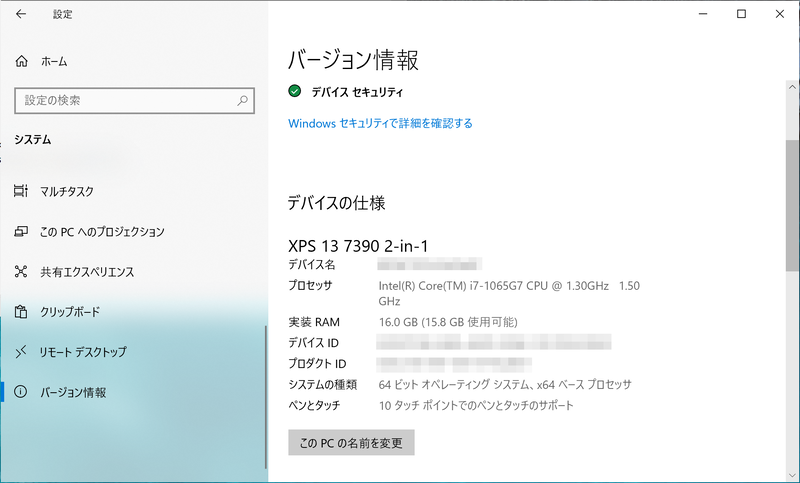Select the search magnifier icon
Screen dimensions: 800x483
click(x=242, y=100)
